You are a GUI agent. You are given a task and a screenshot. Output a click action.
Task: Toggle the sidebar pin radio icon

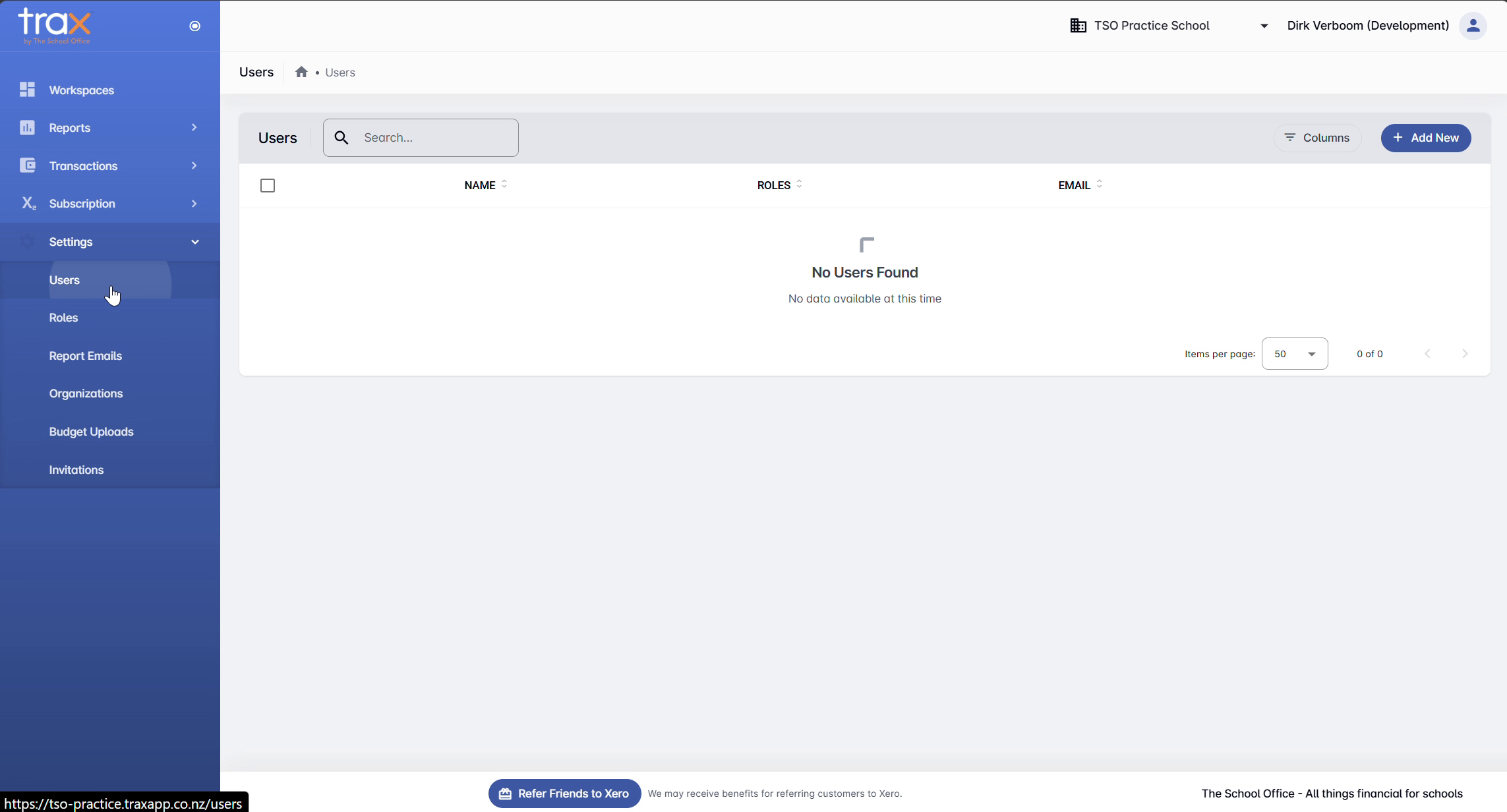[194, 26]
